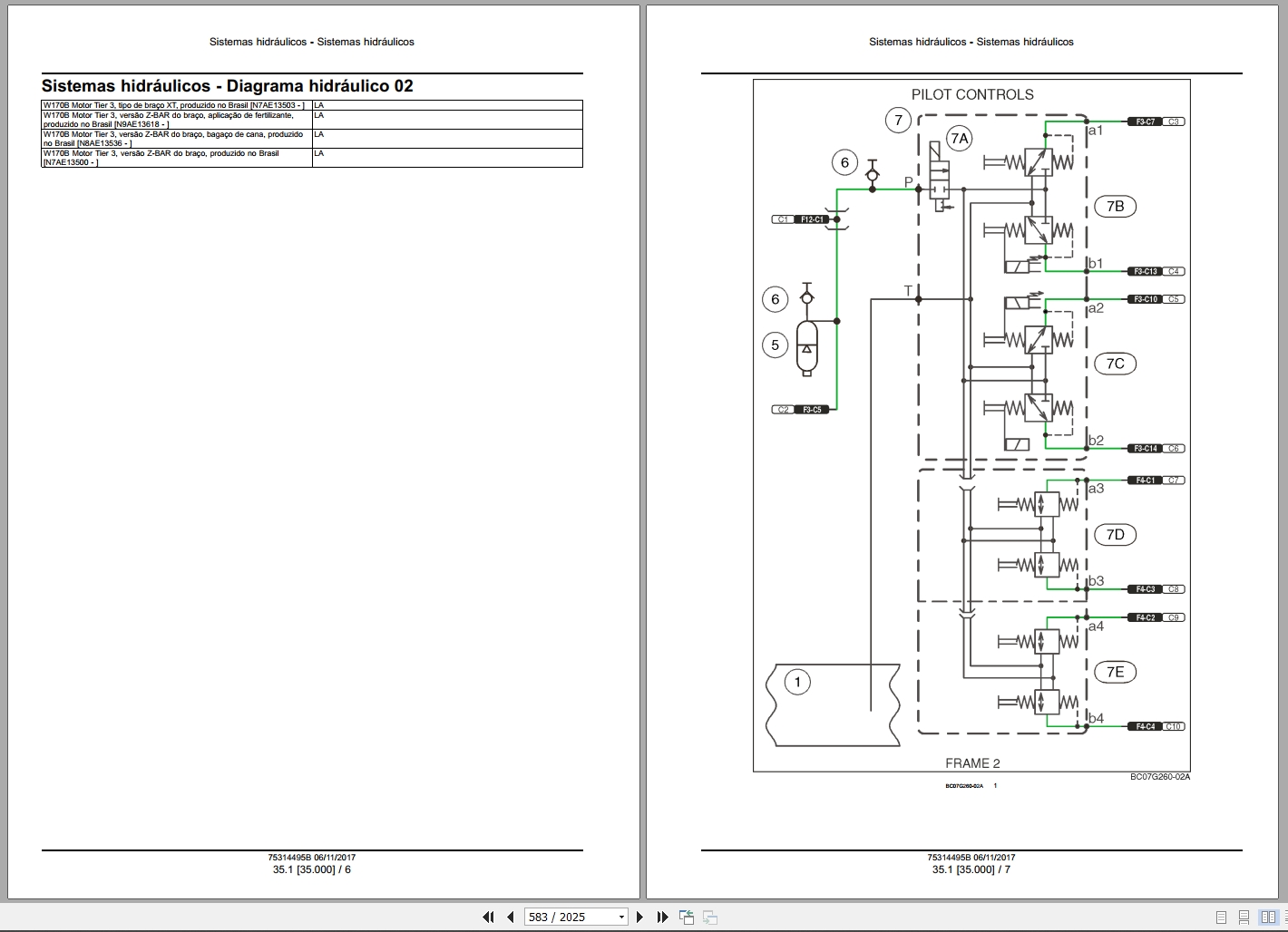Viewport: 1288px width, 932px height.
Task: Click the 7B valve section label
Action: pos(1115,206)
